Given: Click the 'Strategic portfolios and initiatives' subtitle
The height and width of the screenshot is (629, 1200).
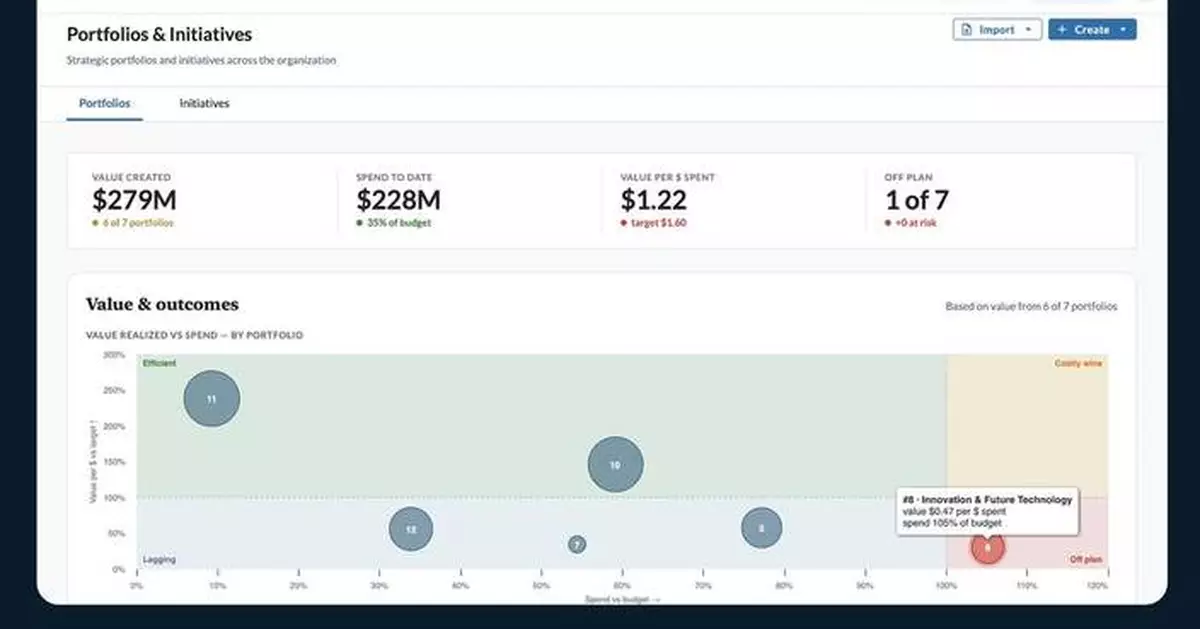Looking at the screenshot, I should click(201, 60).
